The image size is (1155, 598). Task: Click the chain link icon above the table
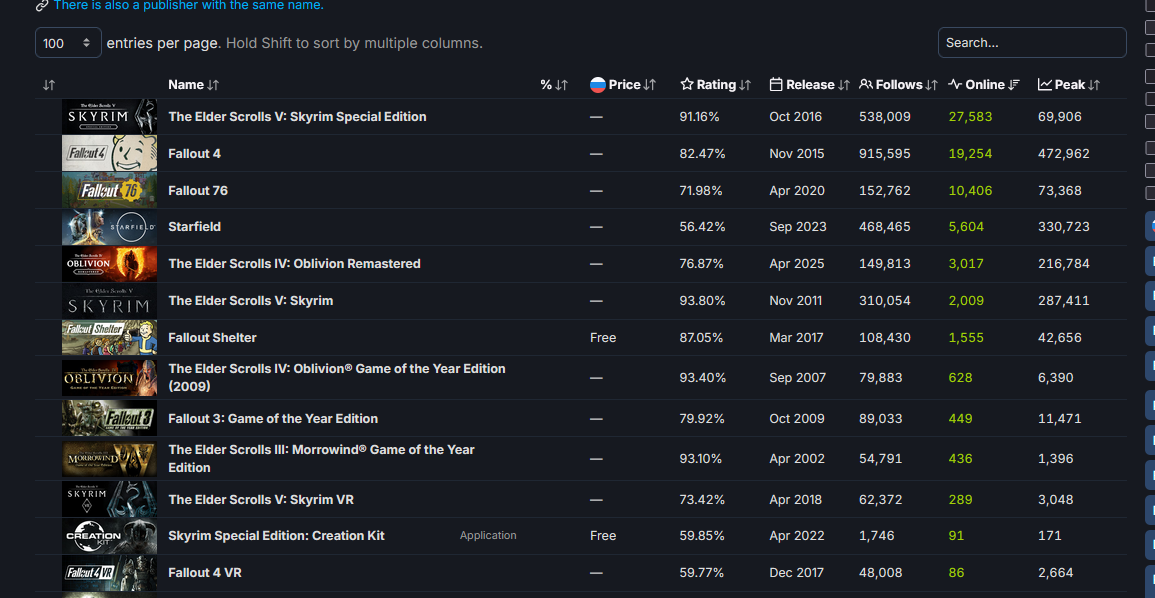[42, 5]
